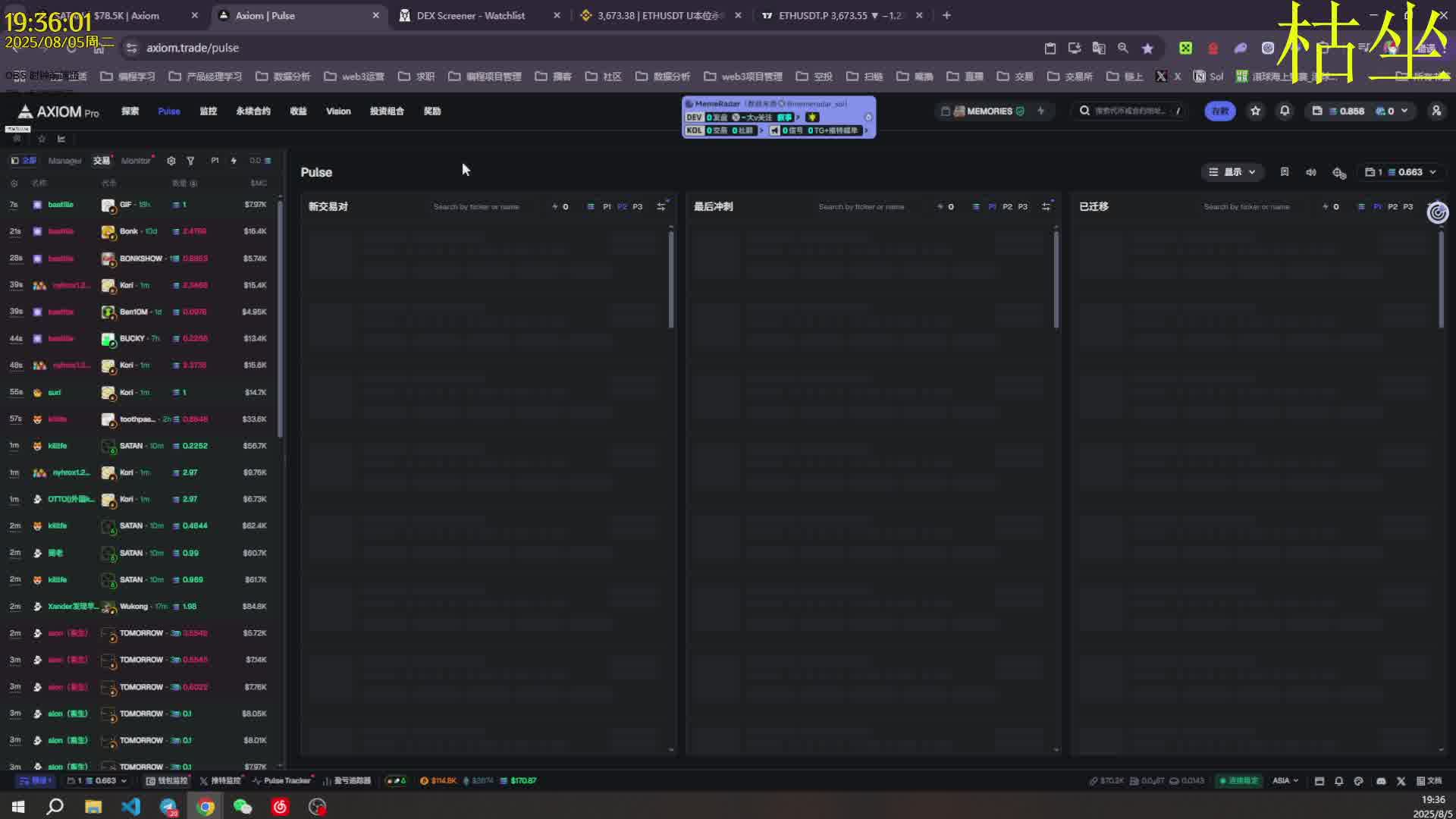Open WeChat from the Windows taskbar

[x=243, y=807]
